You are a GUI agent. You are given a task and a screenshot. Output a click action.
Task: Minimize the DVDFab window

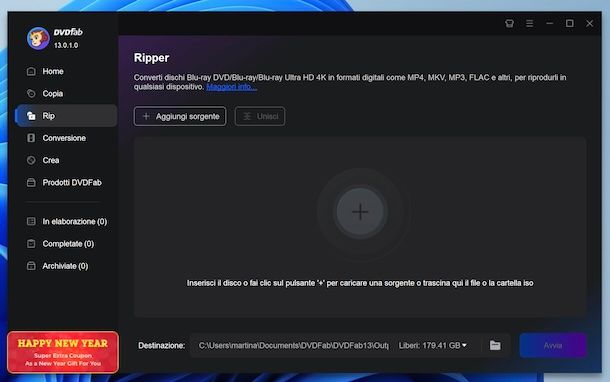coord(549,24)
